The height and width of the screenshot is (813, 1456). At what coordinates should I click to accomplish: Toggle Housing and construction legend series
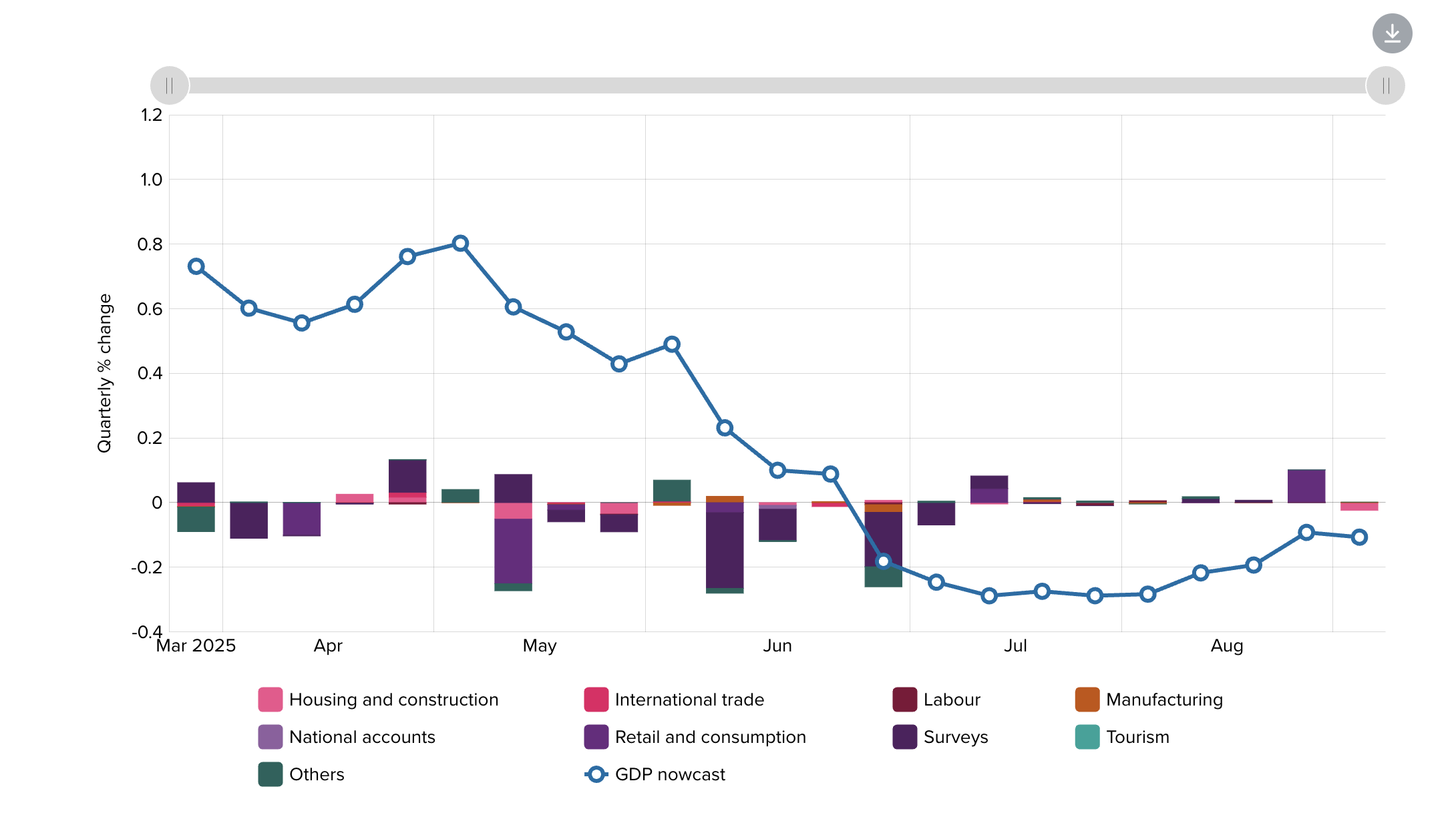[x=393, y=700]
